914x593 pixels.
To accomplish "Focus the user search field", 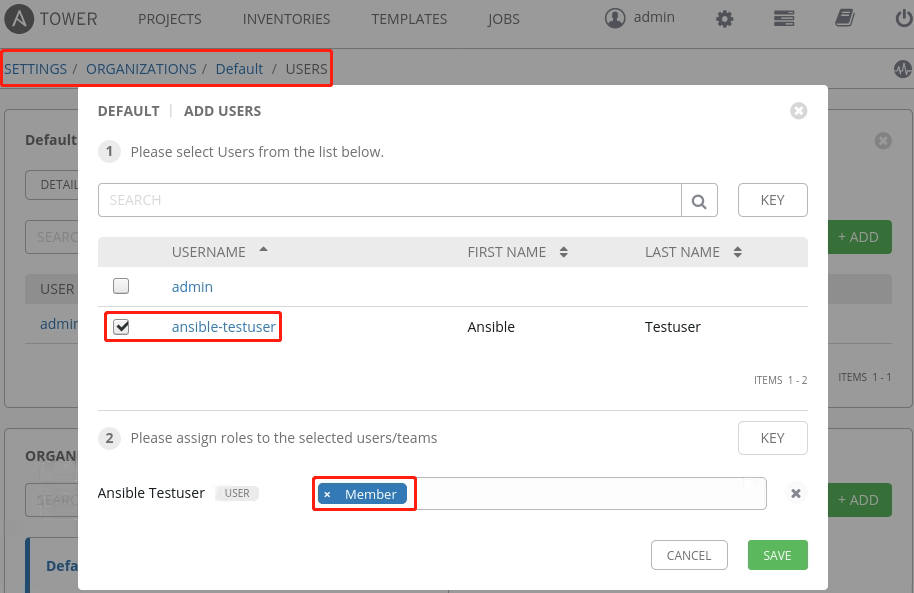I will [390, 200].
